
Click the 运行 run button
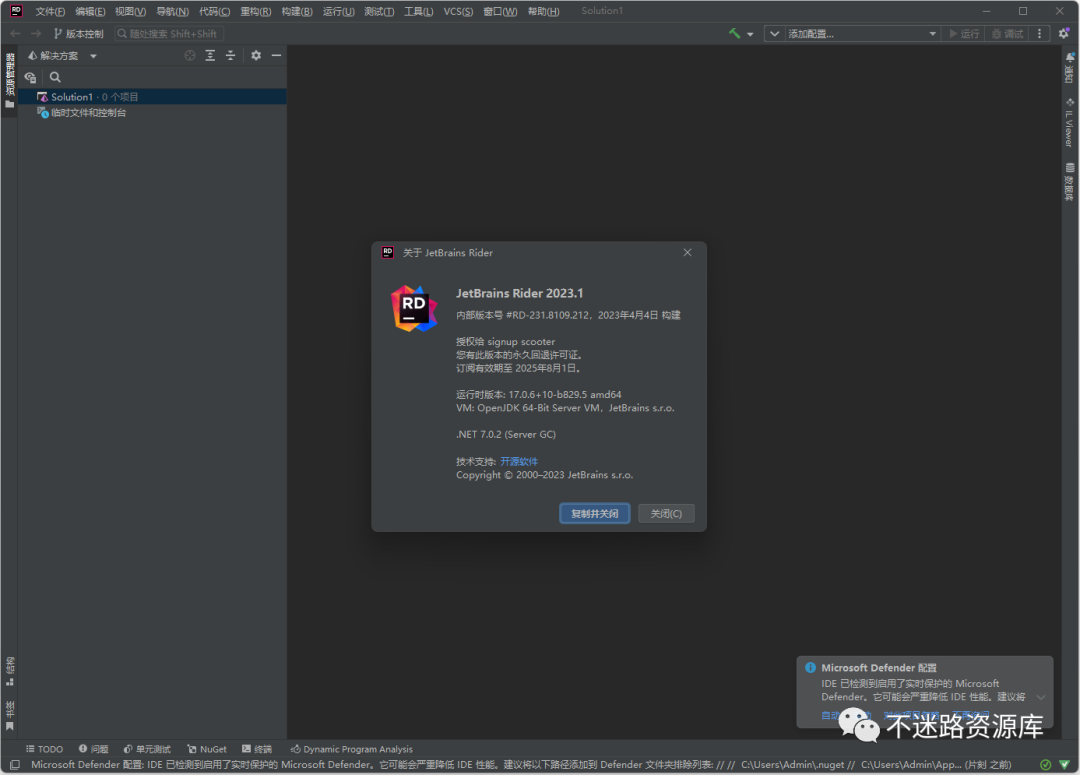[964, 34]
